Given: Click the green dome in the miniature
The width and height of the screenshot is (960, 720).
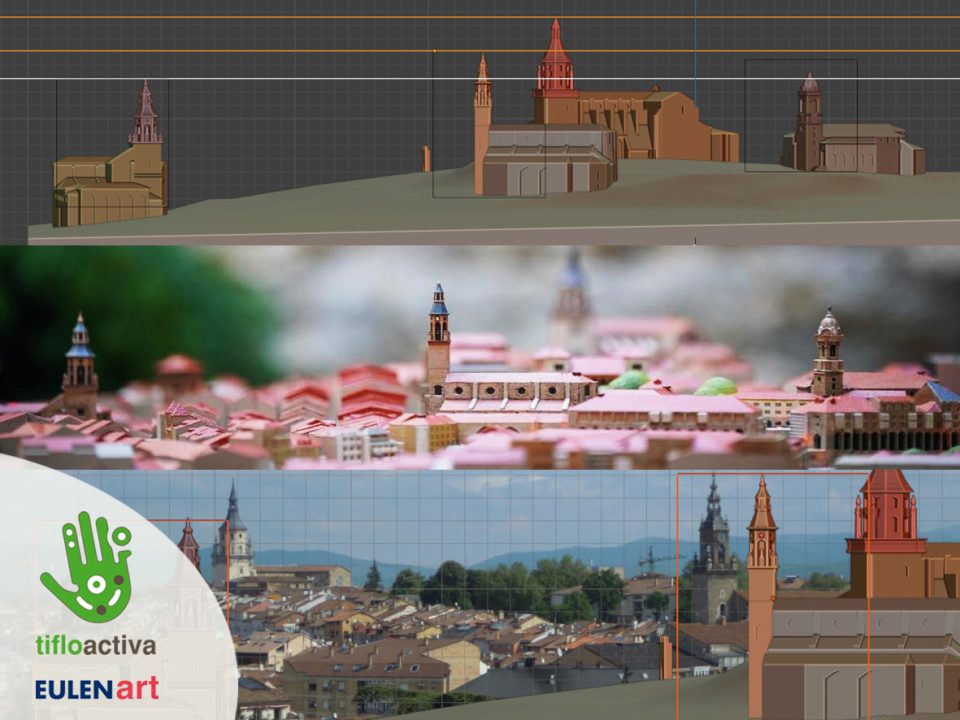Looking at the screenshot, I should (x=716, y=386).
